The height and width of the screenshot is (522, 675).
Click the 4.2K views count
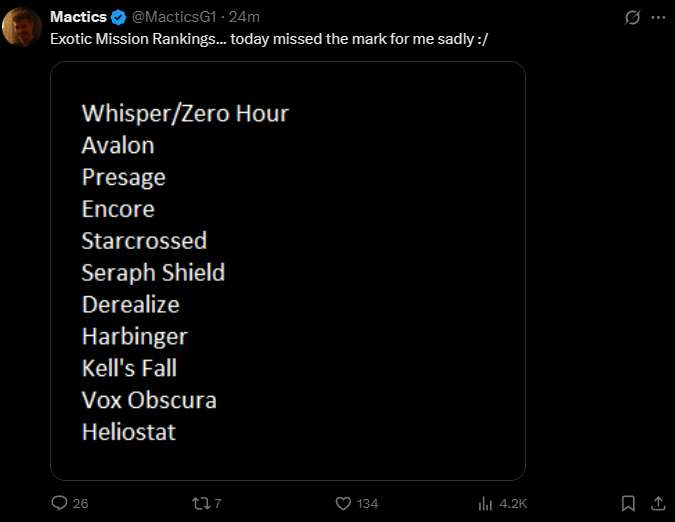pos(513,503)
